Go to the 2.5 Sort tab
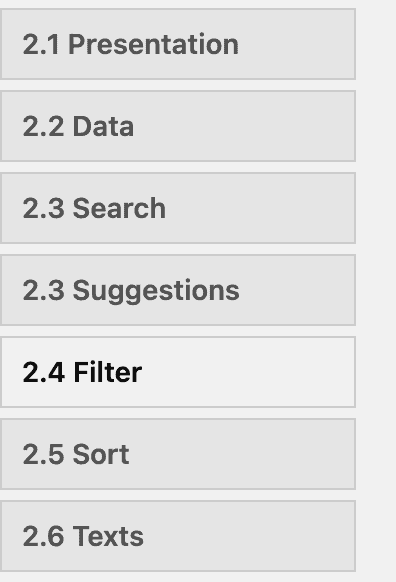This screenshot has width=396, height=582. click(178, 454)
